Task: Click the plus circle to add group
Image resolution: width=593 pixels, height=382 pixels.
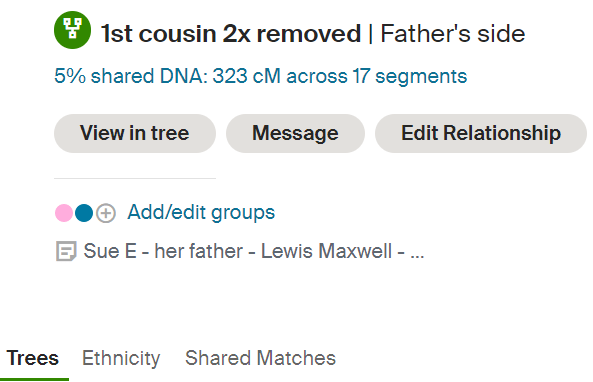Action: (106, 213)
